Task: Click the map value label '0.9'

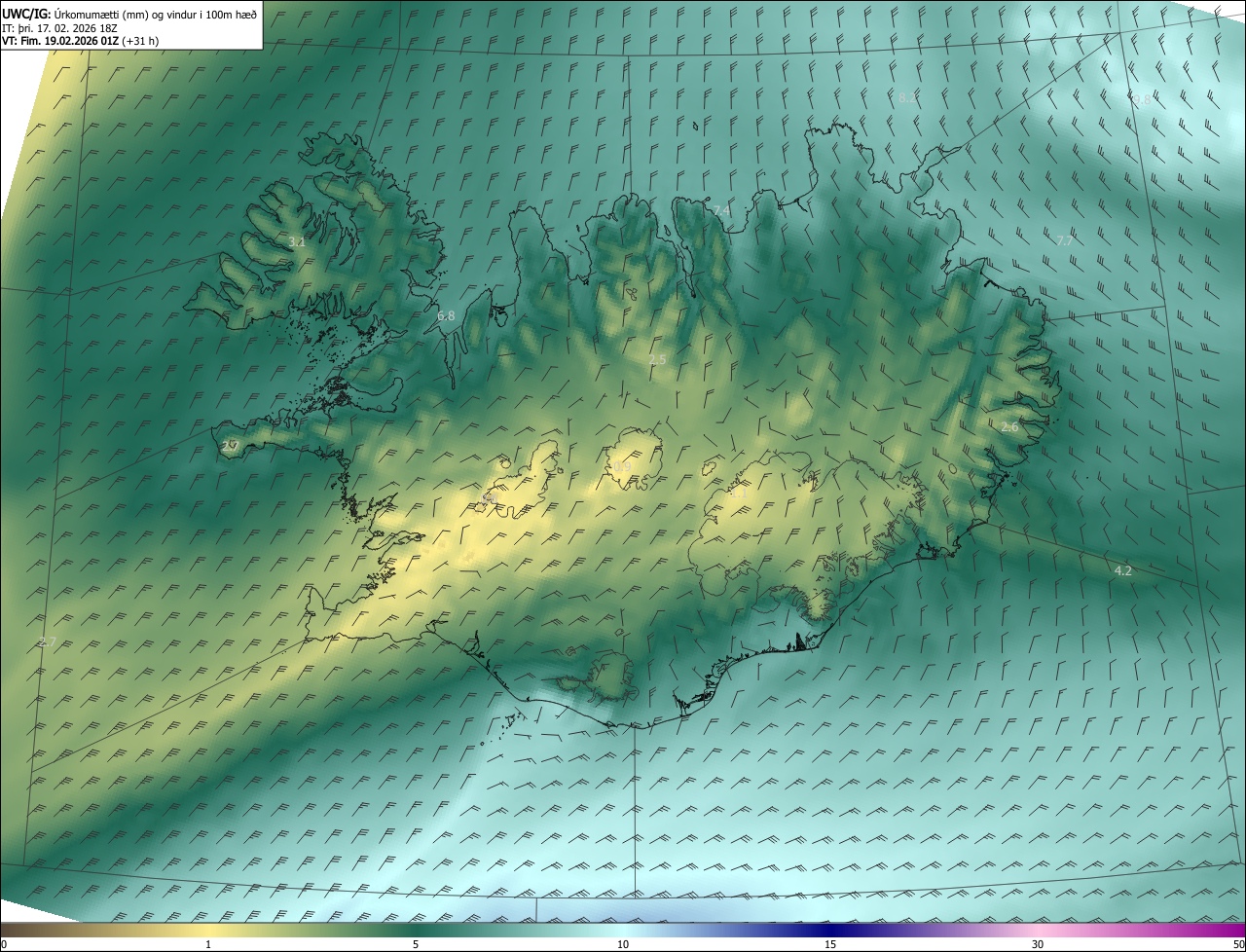Action: point(622,467)
